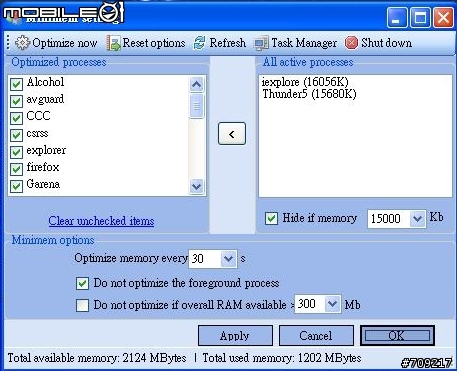This screenshot has height=371, width=457.
Task: Toggle the firefox process checkbox
Action: [x=16, y=169]
